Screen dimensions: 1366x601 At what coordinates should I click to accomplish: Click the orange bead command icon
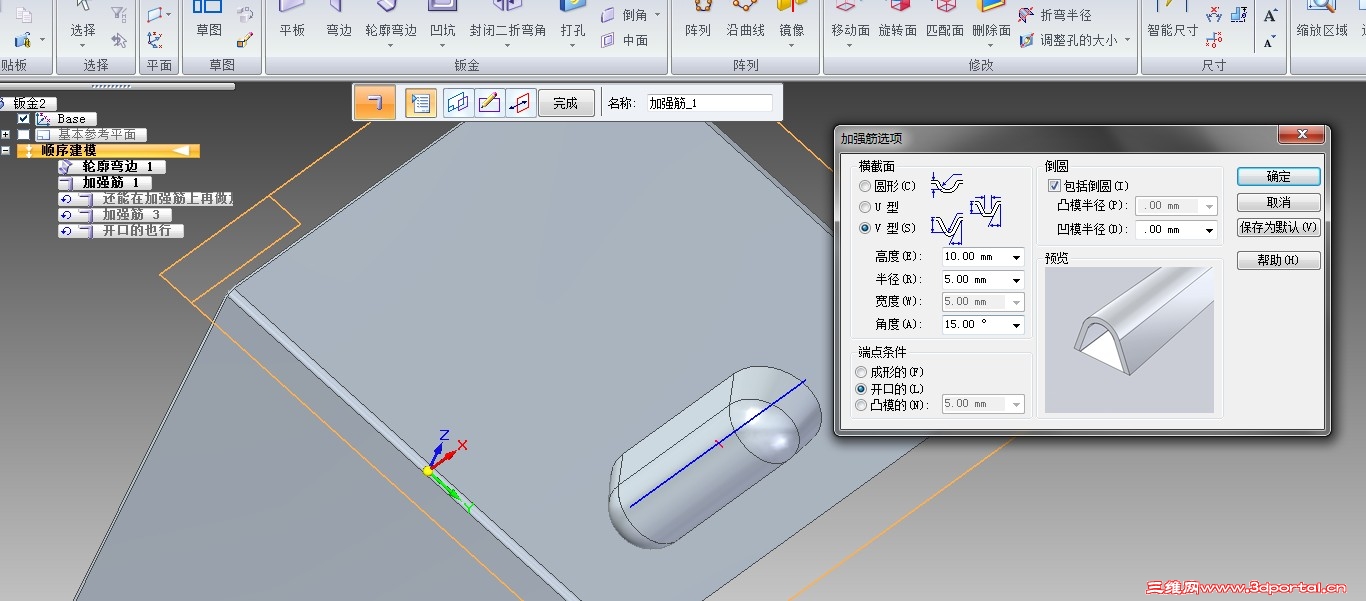[x=375, y=103]
